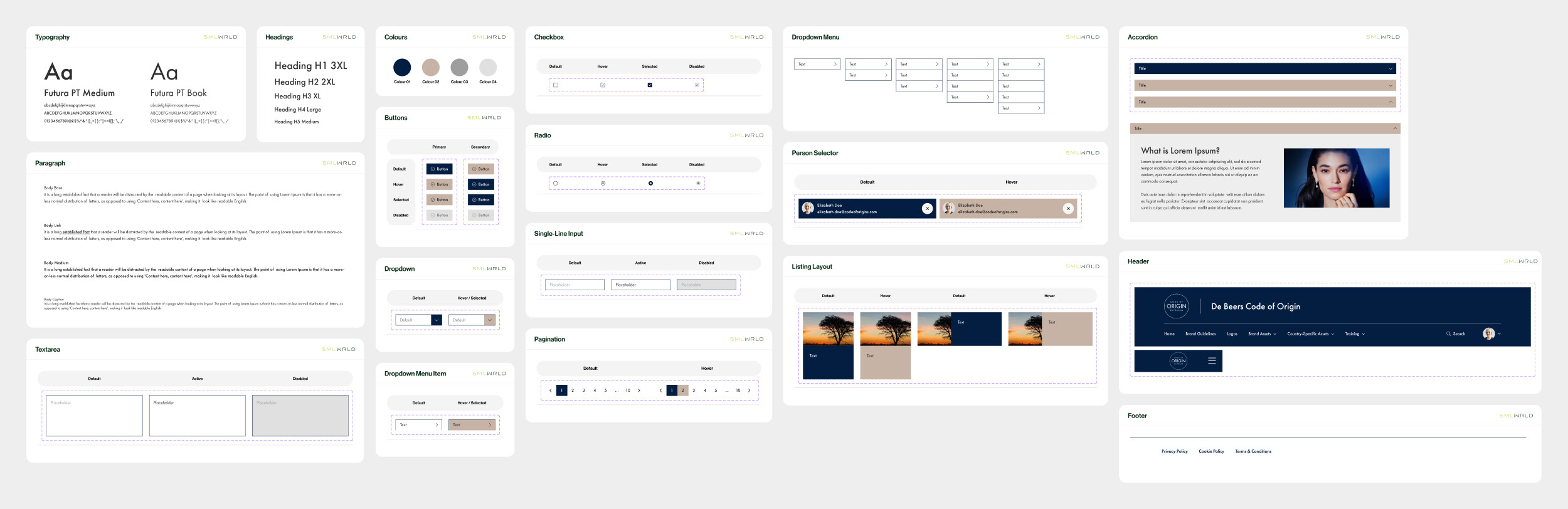Uncheck the Selected navy checkbox
This screenshot has width=1568, height=509.
point(650,85)
